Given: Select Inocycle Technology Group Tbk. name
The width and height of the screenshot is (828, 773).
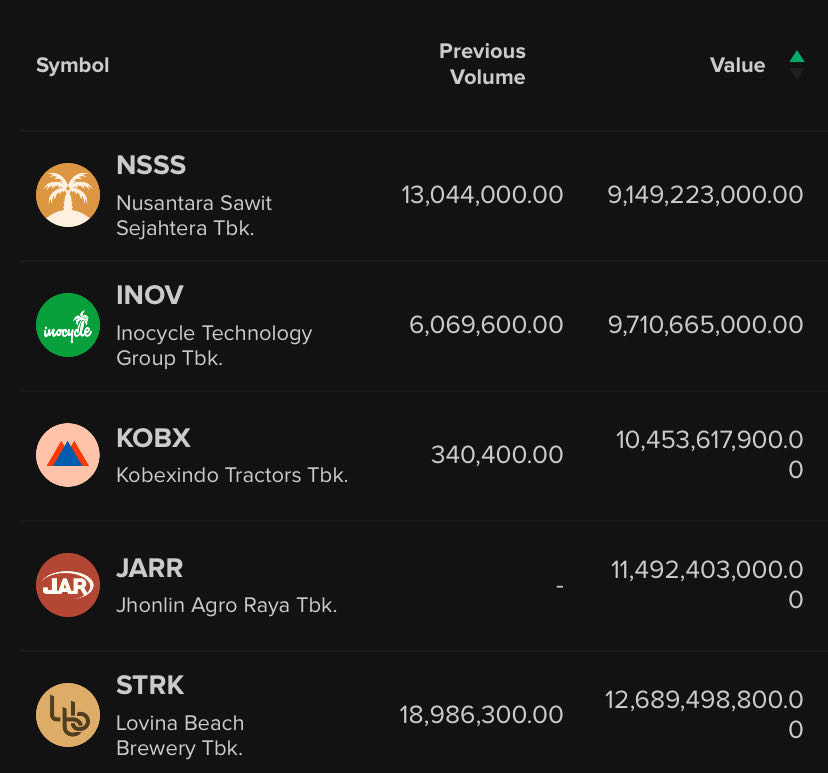Looking at the screenshot, I should (214, 345).
